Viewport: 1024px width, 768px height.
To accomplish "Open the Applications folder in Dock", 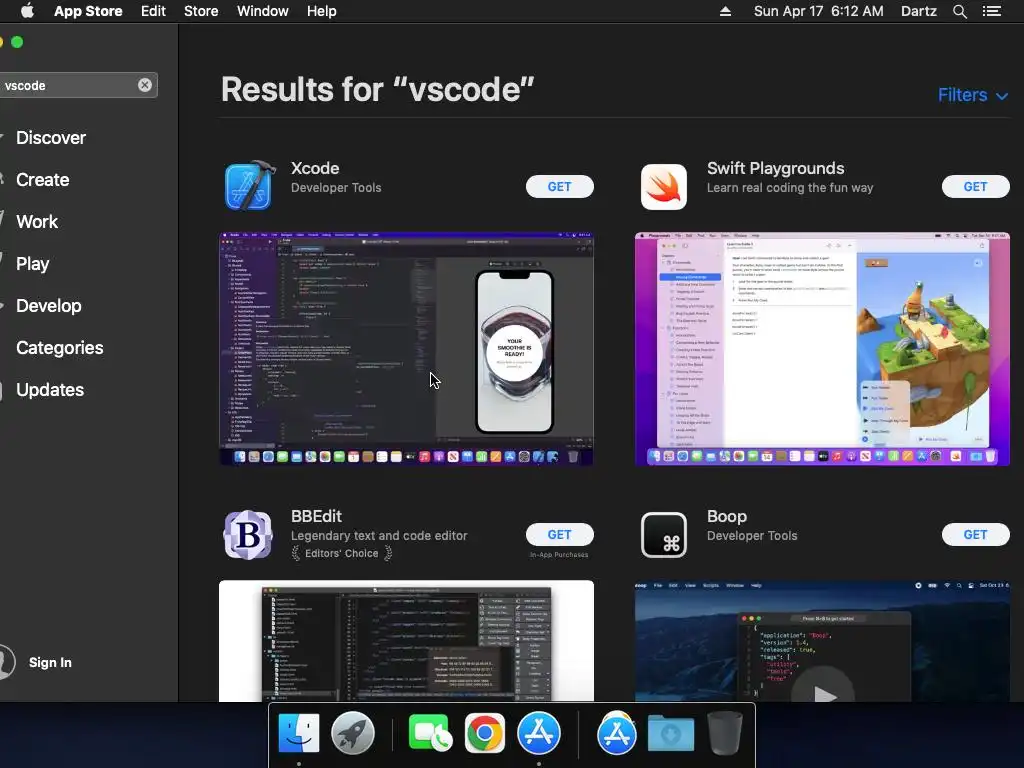I will (x=616, y=733).
